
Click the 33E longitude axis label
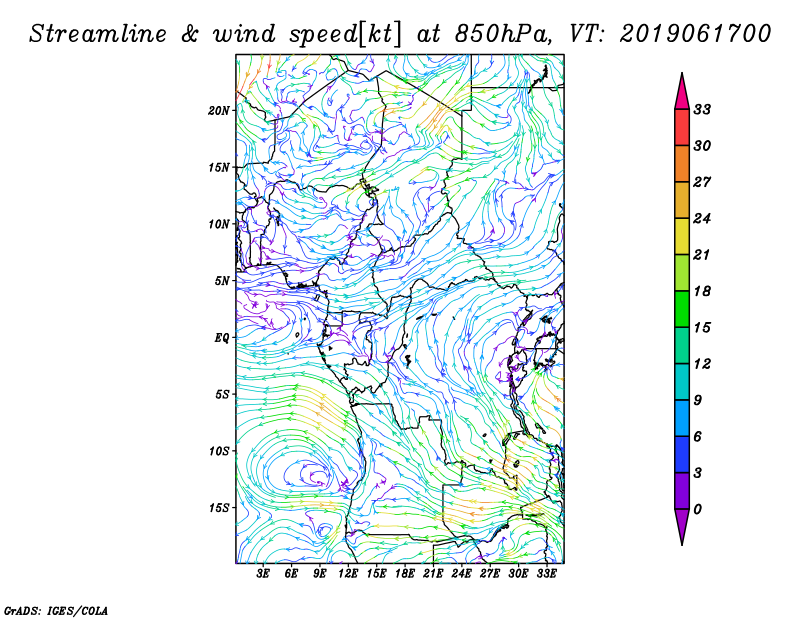click(546, 573)
